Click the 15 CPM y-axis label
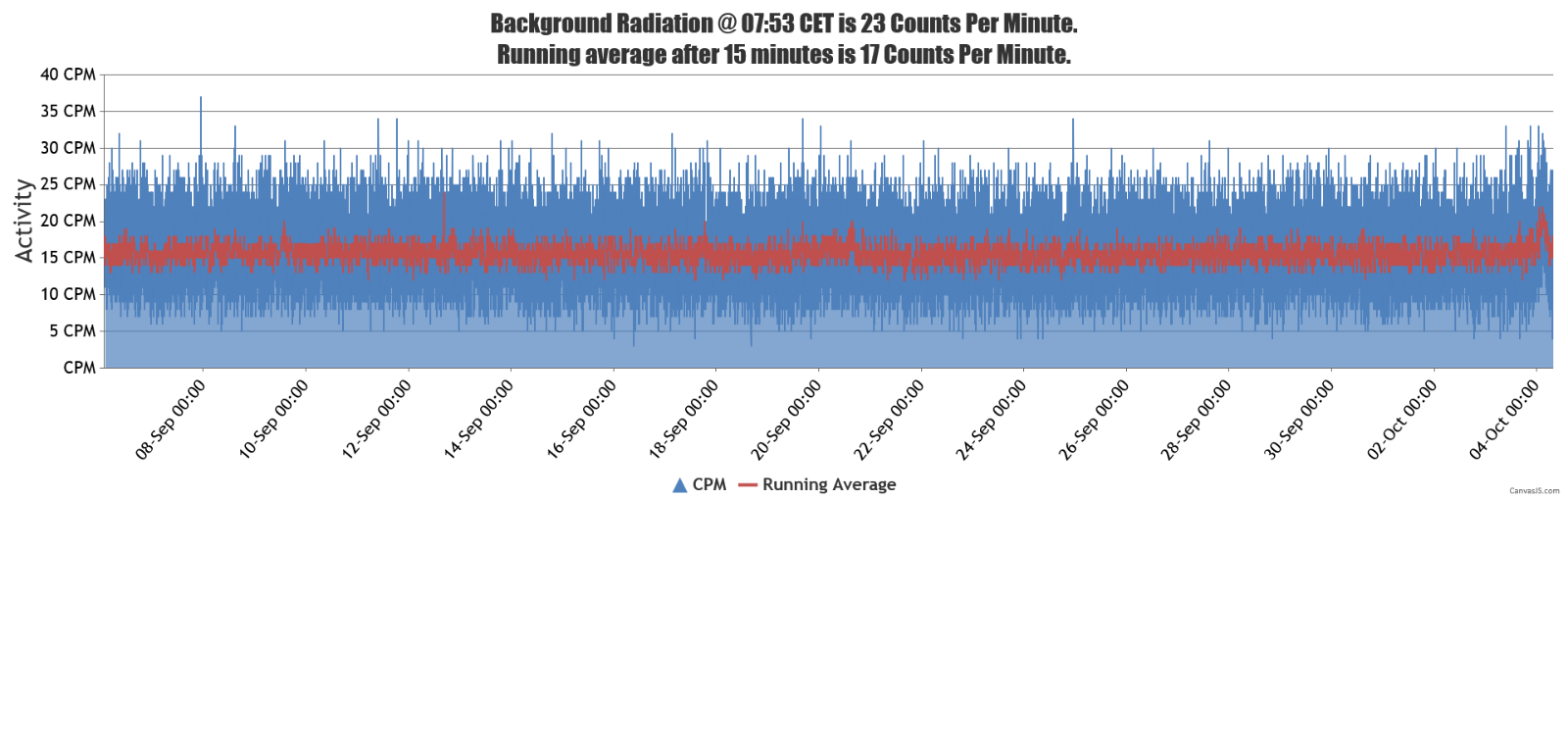Viewport: 1568px width, 750px height. [68, 258]
